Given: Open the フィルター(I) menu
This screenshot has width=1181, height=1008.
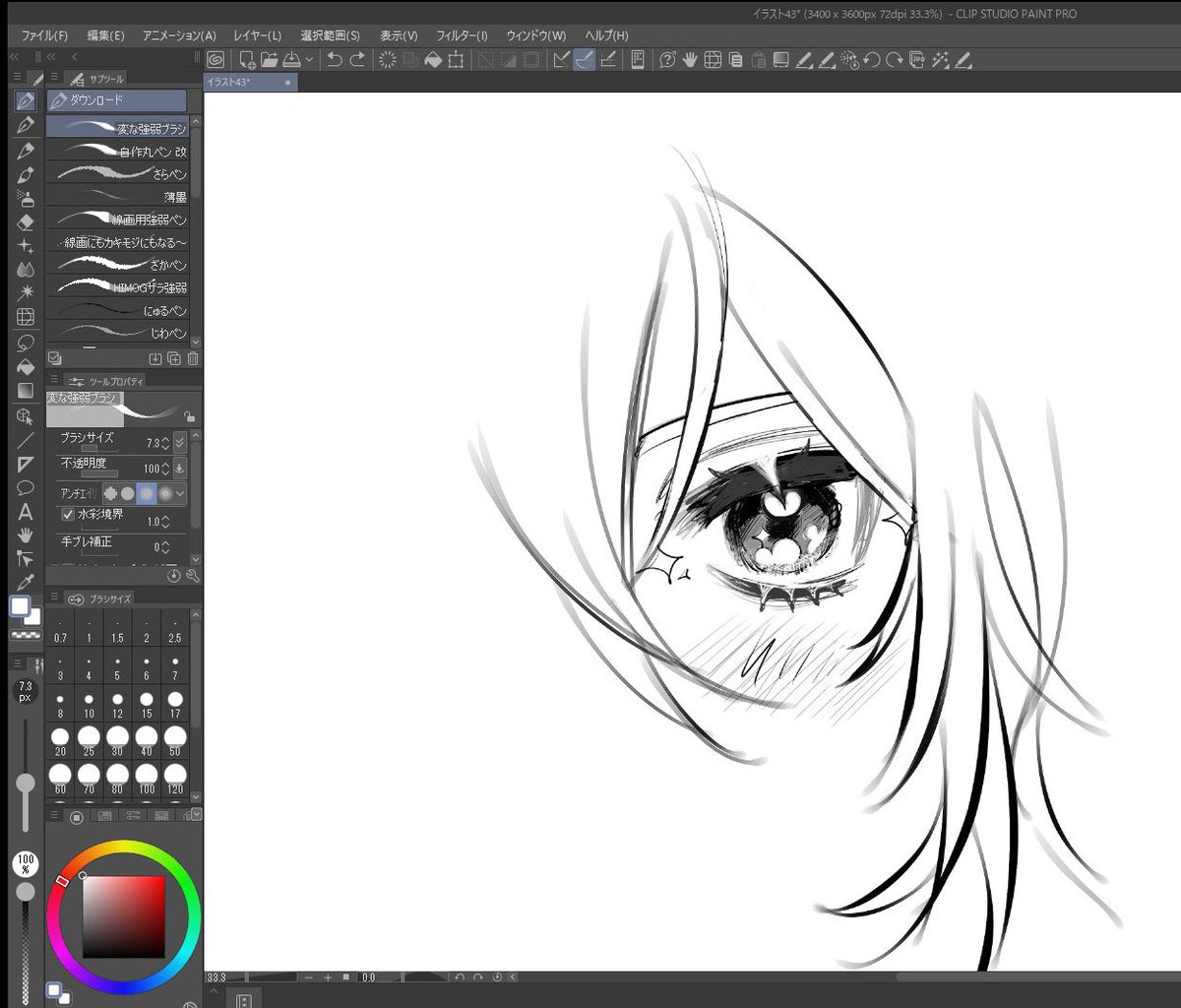Looking at the screenshot, I should coord(463,36).
